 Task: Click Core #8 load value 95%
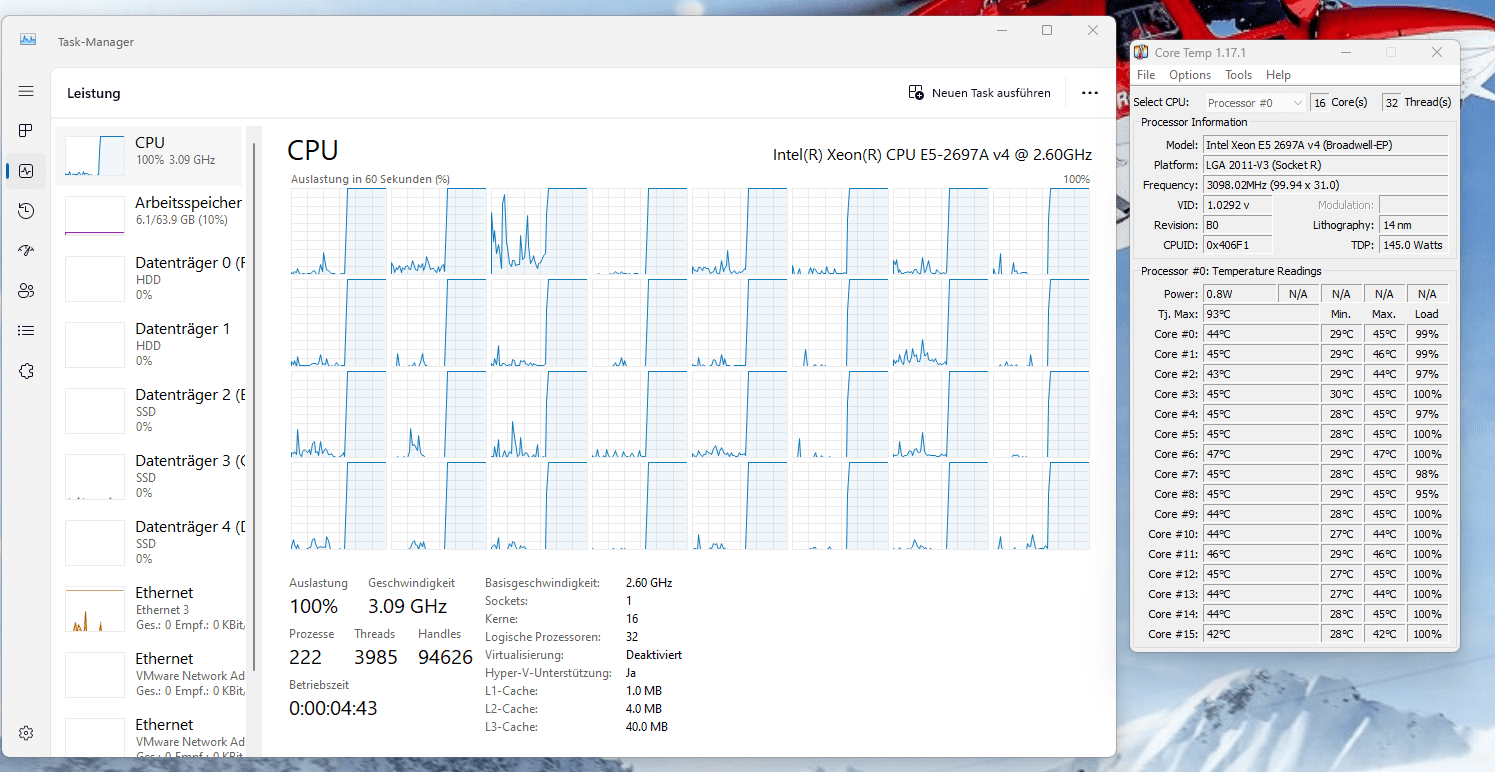click(x=1427, y=494)
